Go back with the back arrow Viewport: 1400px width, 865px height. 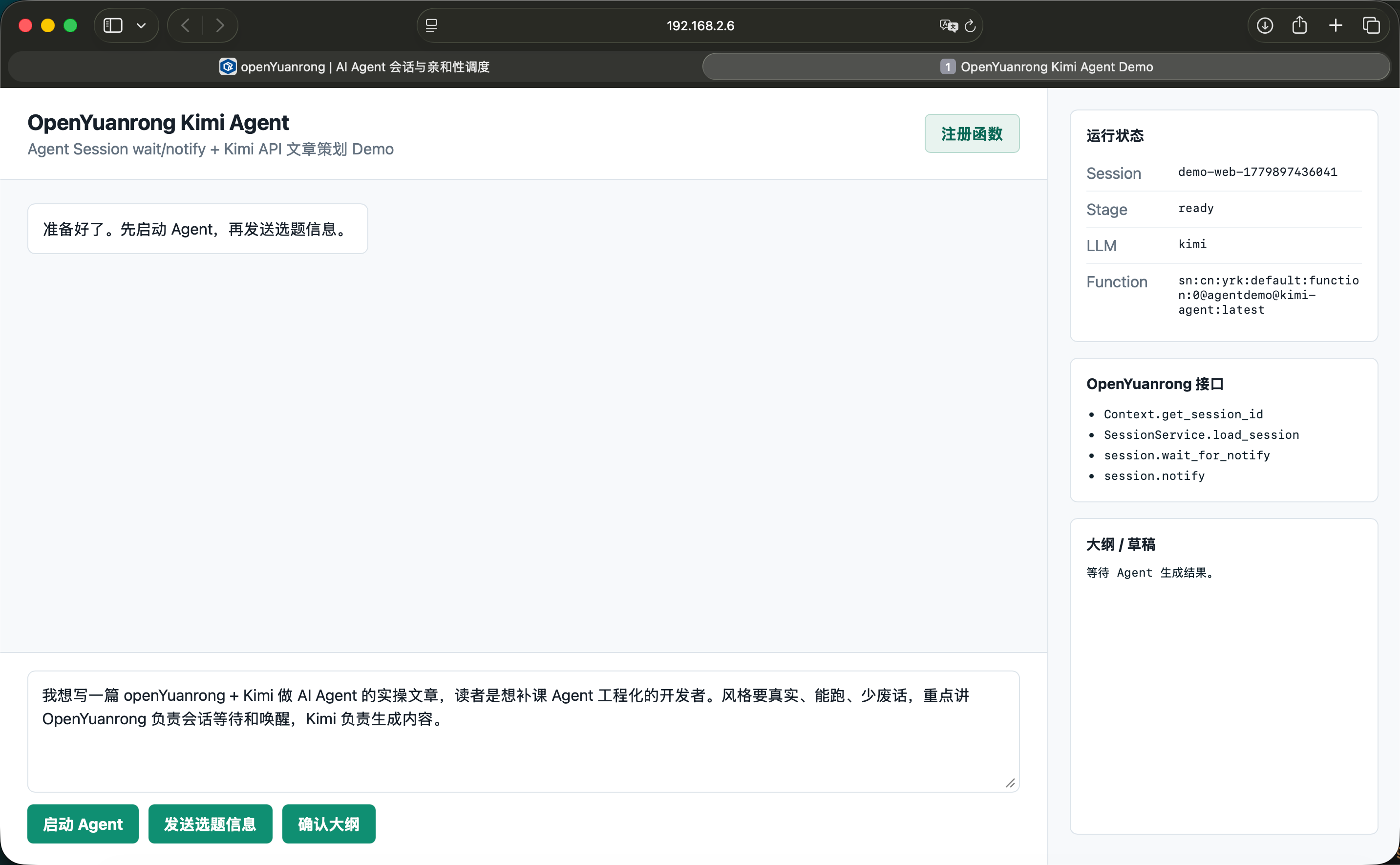tap(185, 26)
